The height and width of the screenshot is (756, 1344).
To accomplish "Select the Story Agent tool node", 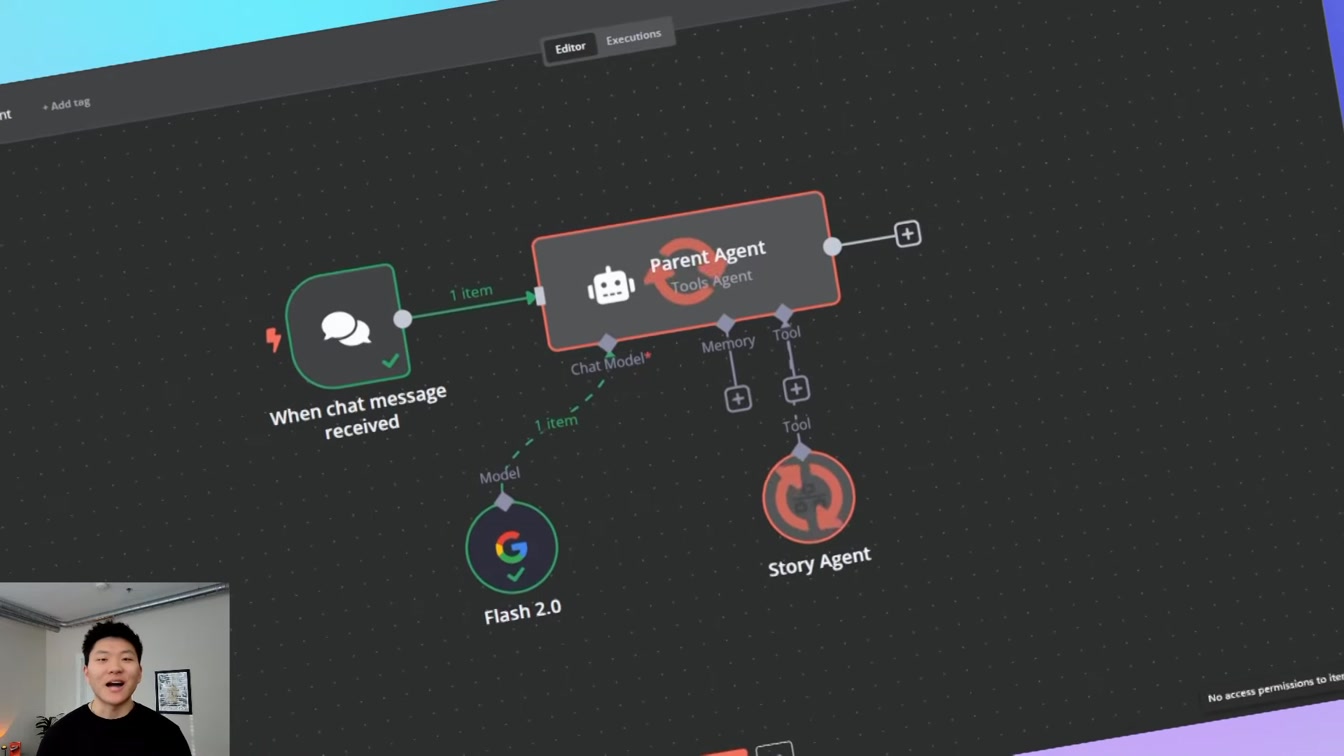I will pos(809,497).
